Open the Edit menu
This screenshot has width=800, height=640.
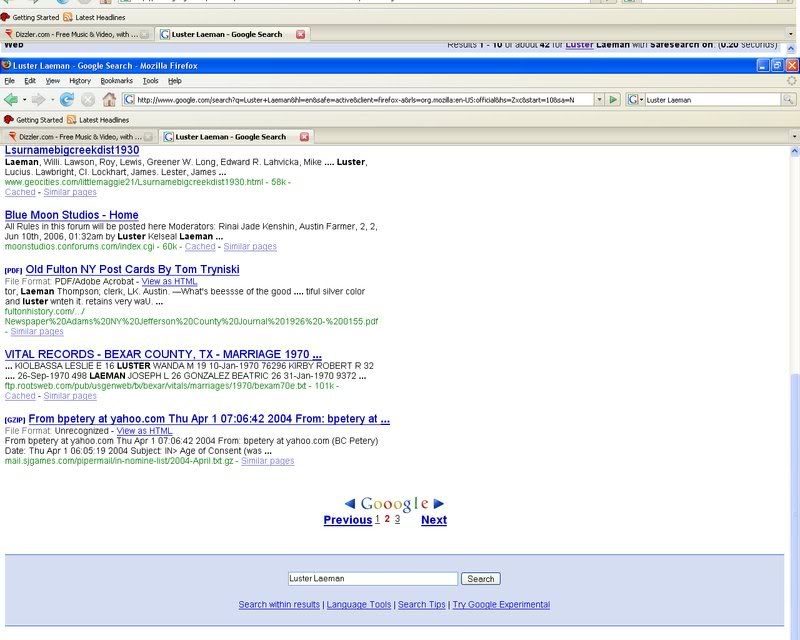click(x=30, y=81)
